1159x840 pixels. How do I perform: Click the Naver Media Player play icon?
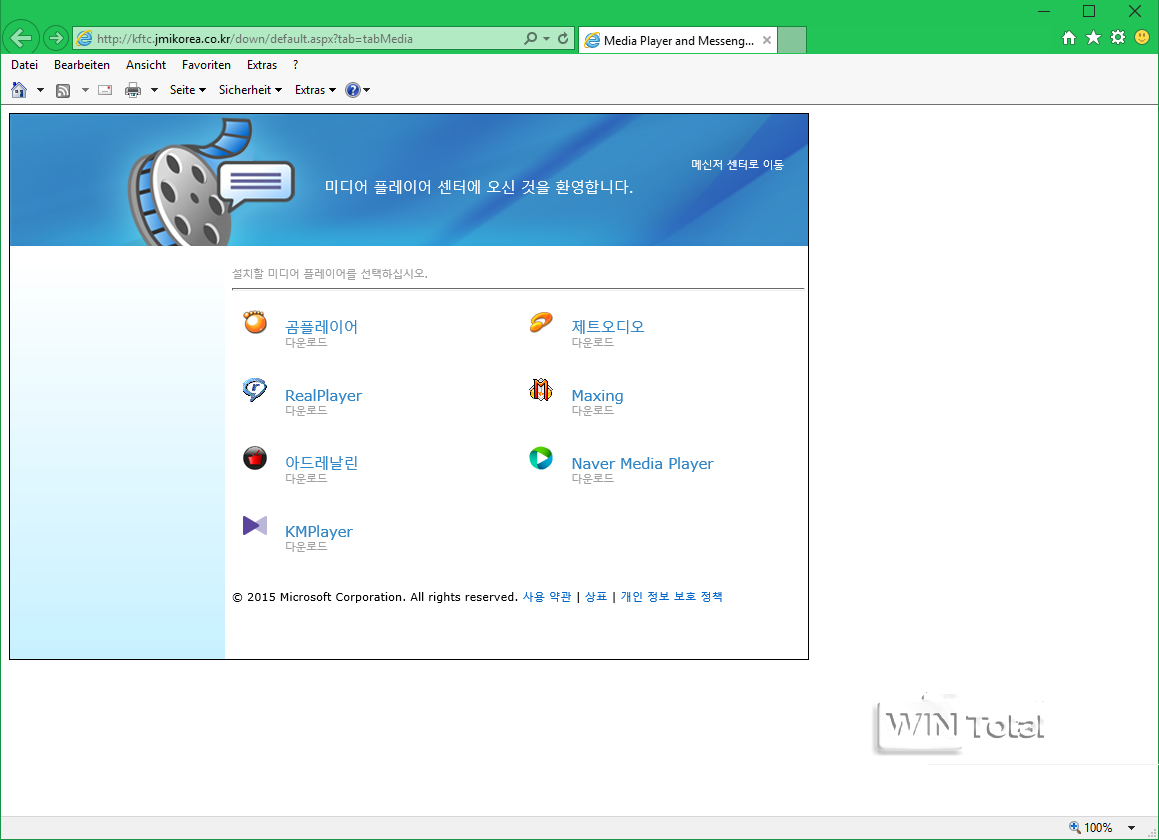(541, 458)
